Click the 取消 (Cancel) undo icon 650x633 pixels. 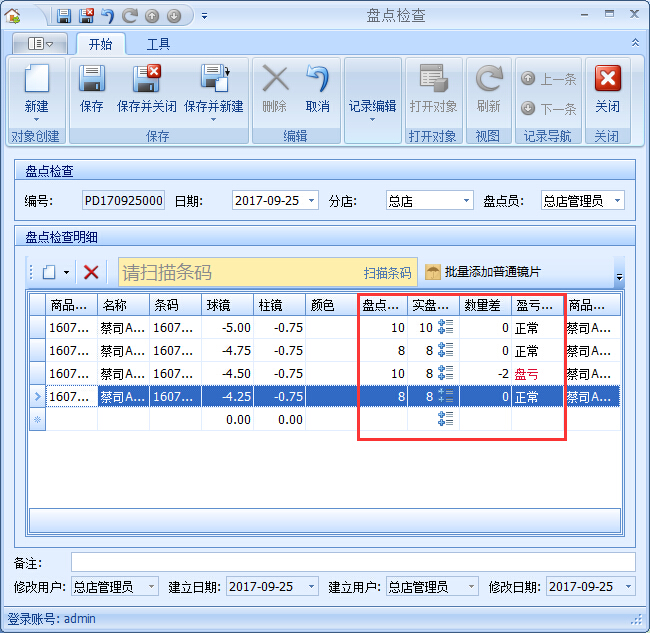click(x=318, y=81)
